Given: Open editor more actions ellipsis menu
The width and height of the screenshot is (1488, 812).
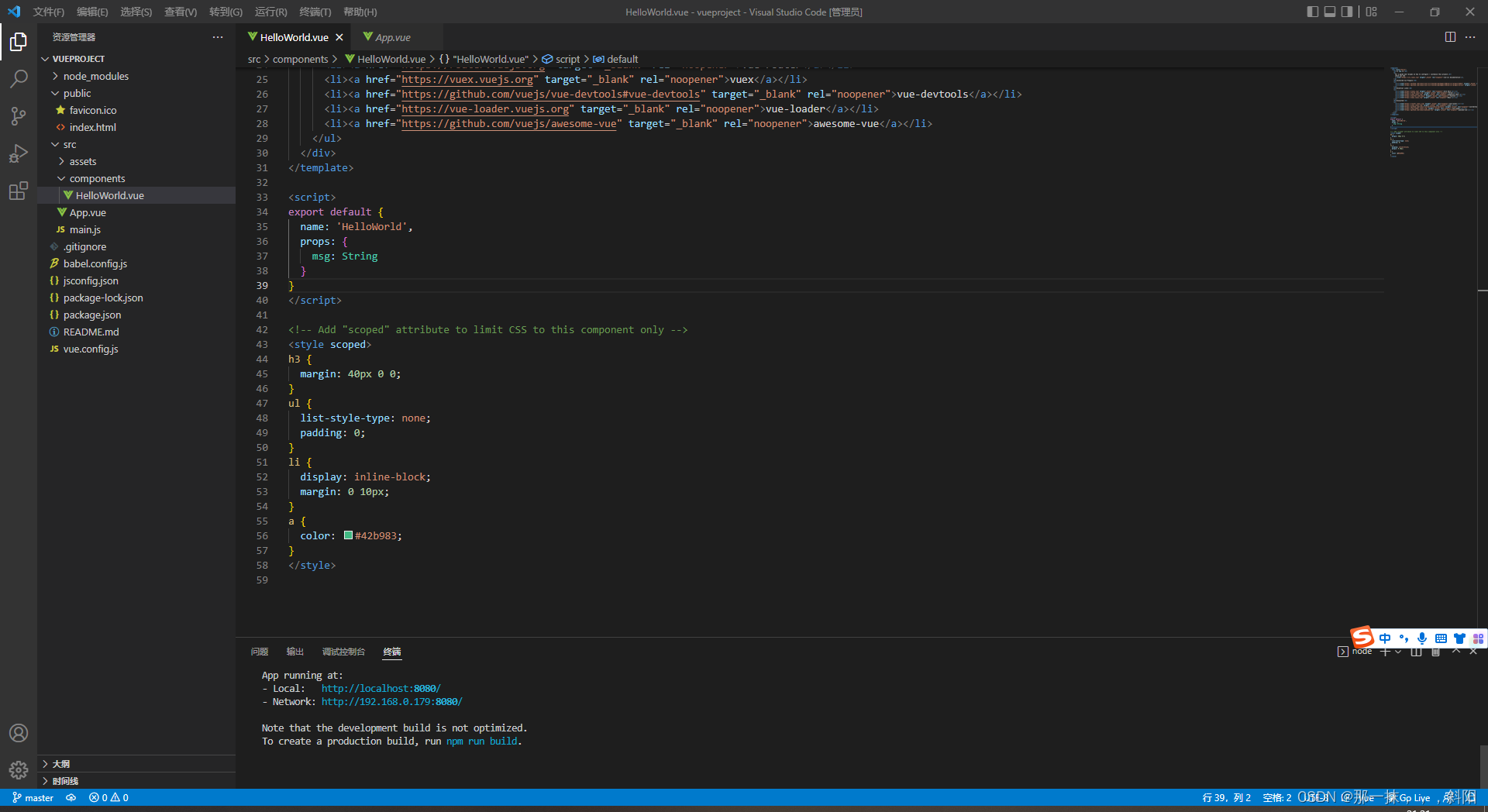Looking at the screenshot, I should click(x=1470, y=37).
